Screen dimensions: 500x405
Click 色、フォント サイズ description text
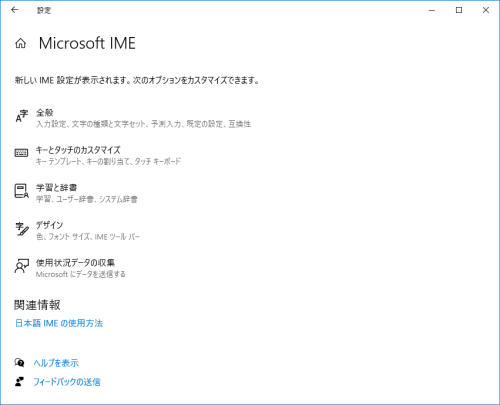click(x=88, y=237)
